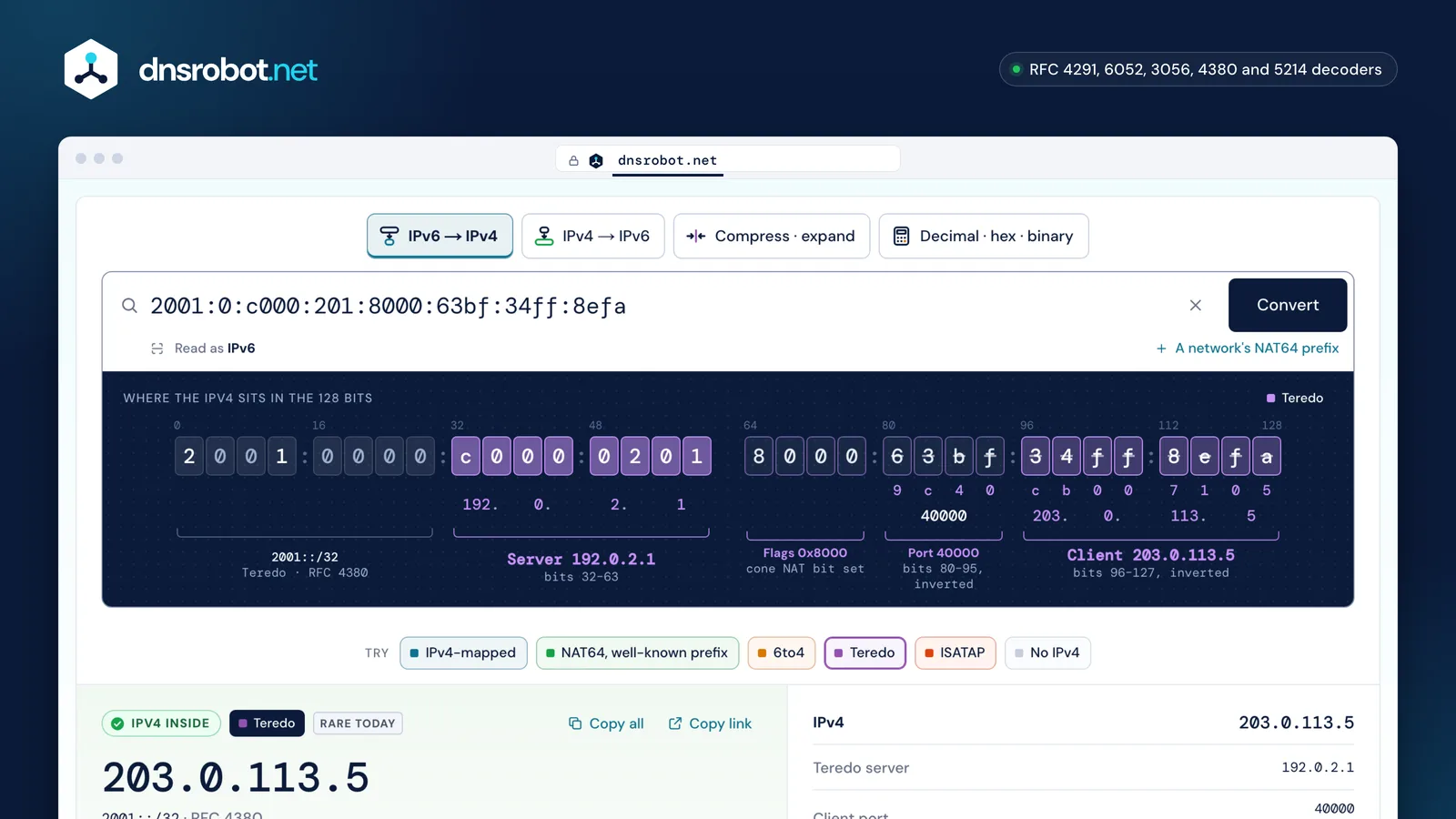This screenshot has height=819, width=1456.
Task: Click the 'c' hex cell at bit 32
Action: tap(466, 456)
